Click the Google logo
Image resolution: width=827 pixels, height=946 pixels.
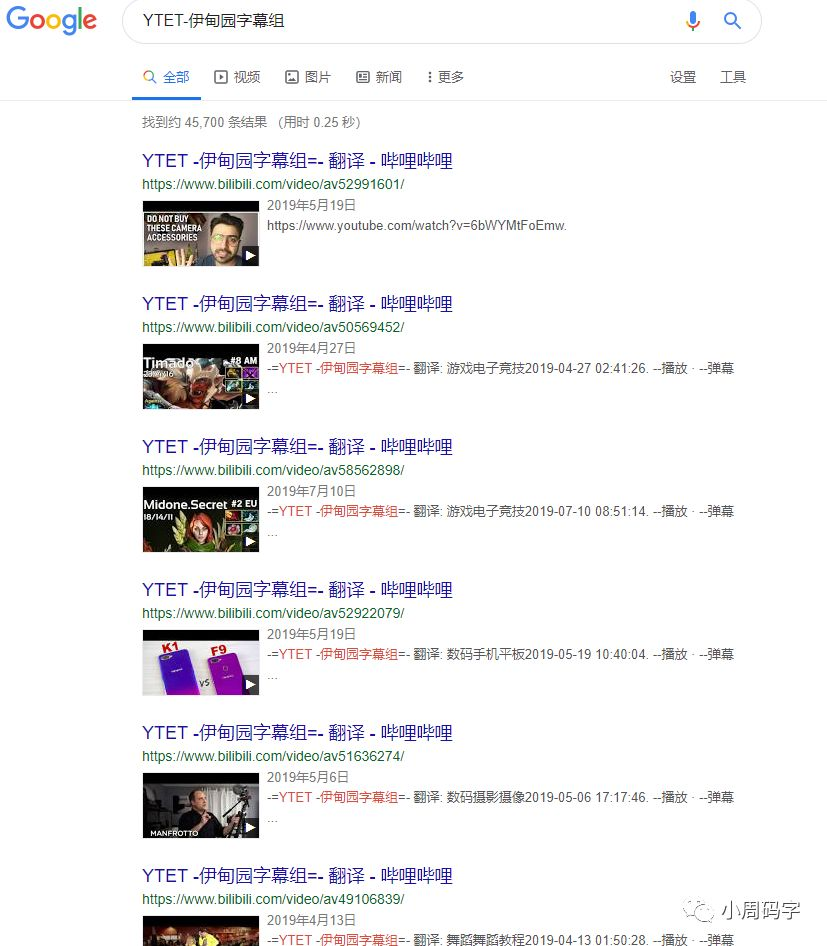51,21
